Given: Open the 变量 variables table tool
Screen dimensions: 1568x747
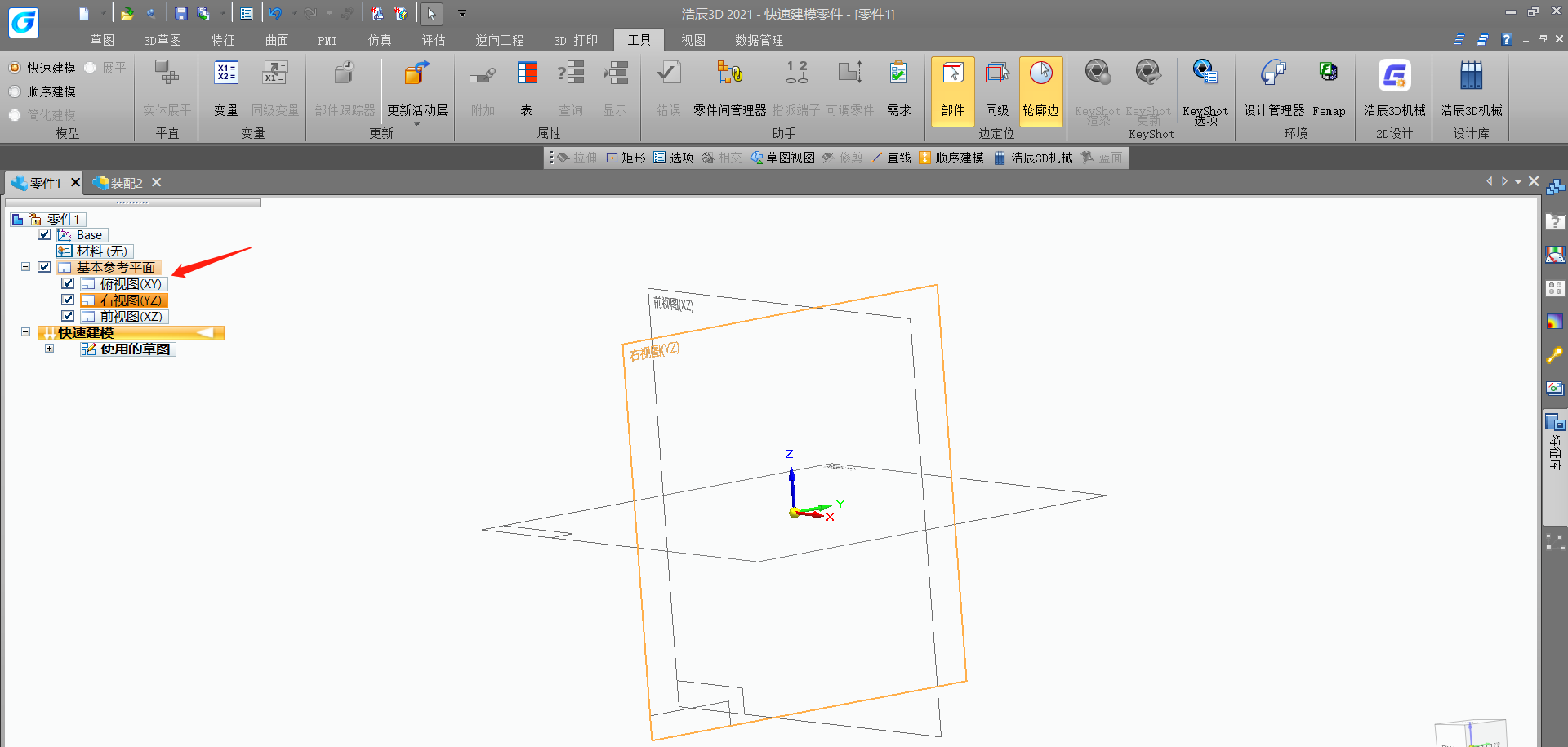Looking at the screenshot, I should [226, 88].
